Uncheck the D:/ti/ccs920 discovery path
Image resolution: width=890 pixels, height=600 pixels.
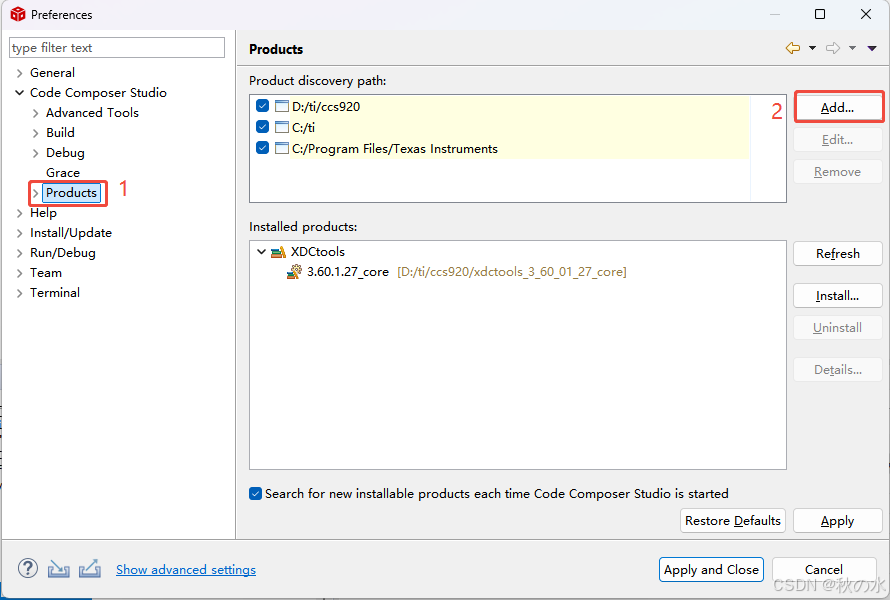click(262, 106)
